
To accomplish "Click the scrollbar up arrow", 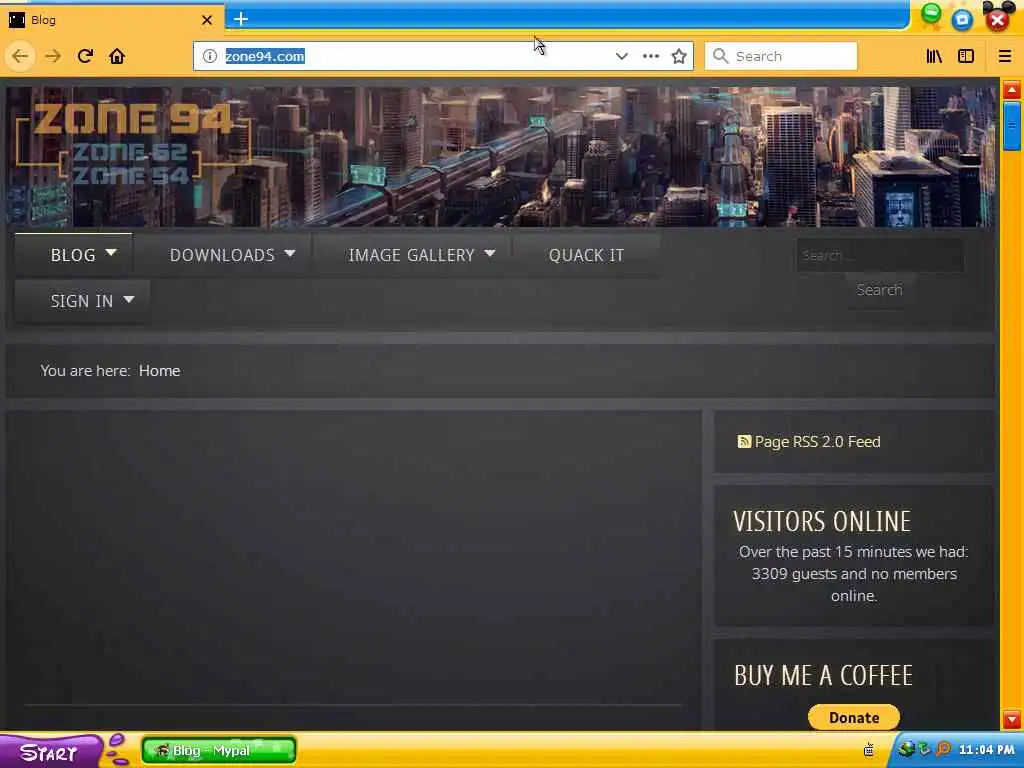I will click(1012, 89).
